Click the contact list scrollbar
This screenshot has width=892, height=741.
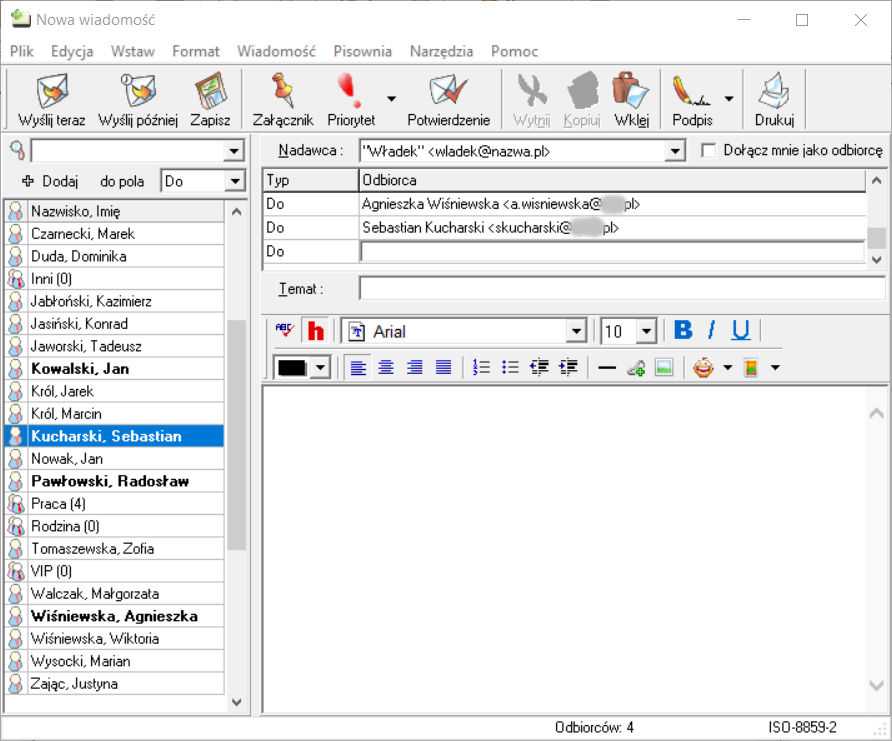(x=237, y=434)
